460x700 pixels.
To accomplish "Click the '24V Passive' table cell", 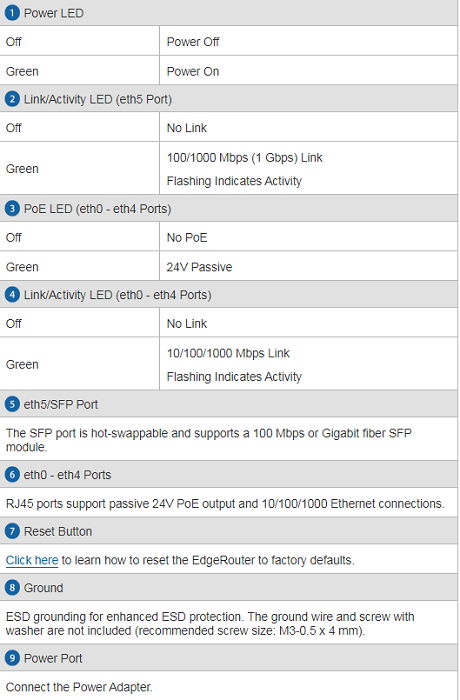I will click(x=308, y=267).
